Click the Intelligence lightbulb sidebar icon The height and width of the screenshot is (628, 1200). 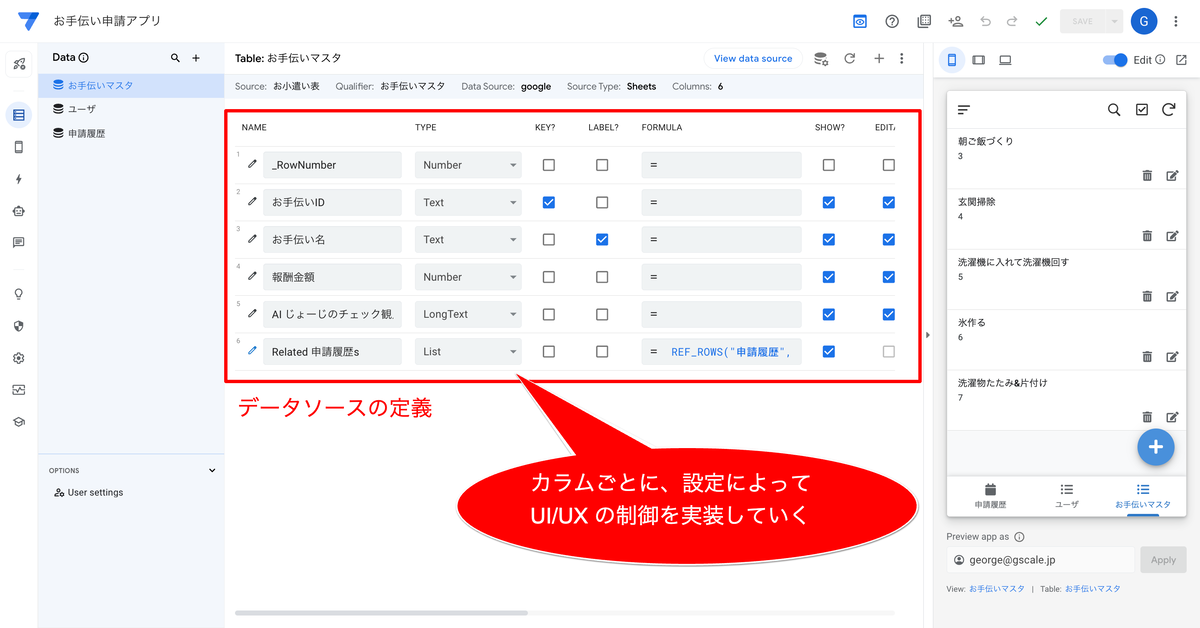coord(20,293)
